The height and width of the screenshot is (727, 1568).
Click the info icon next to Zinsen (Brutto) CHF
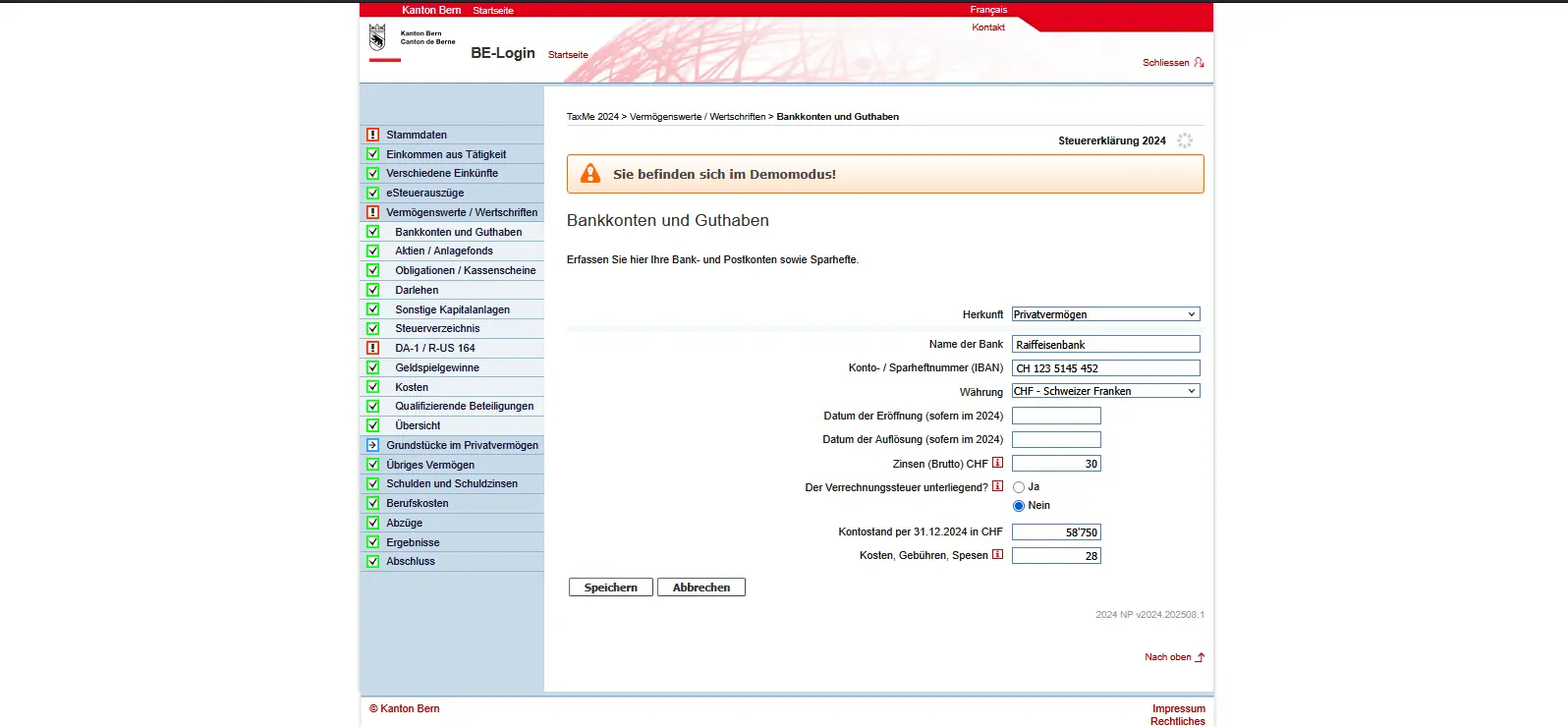click(997, 463)
